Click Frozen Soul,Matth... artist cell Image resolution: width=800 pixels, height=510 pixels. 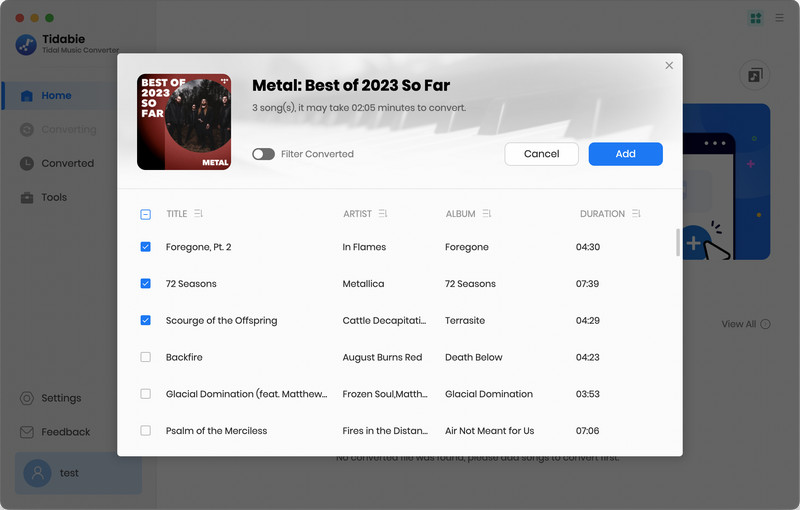[385, 394]
